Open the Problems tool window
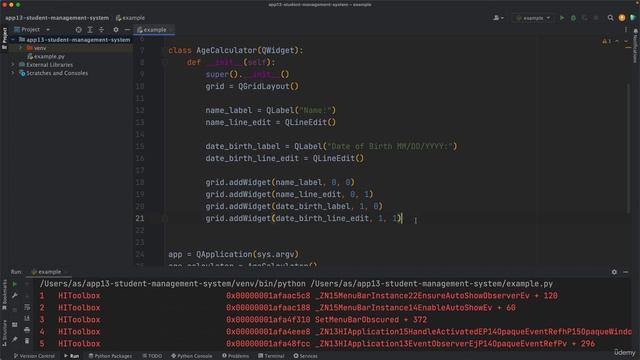 (x=236, y=356)
